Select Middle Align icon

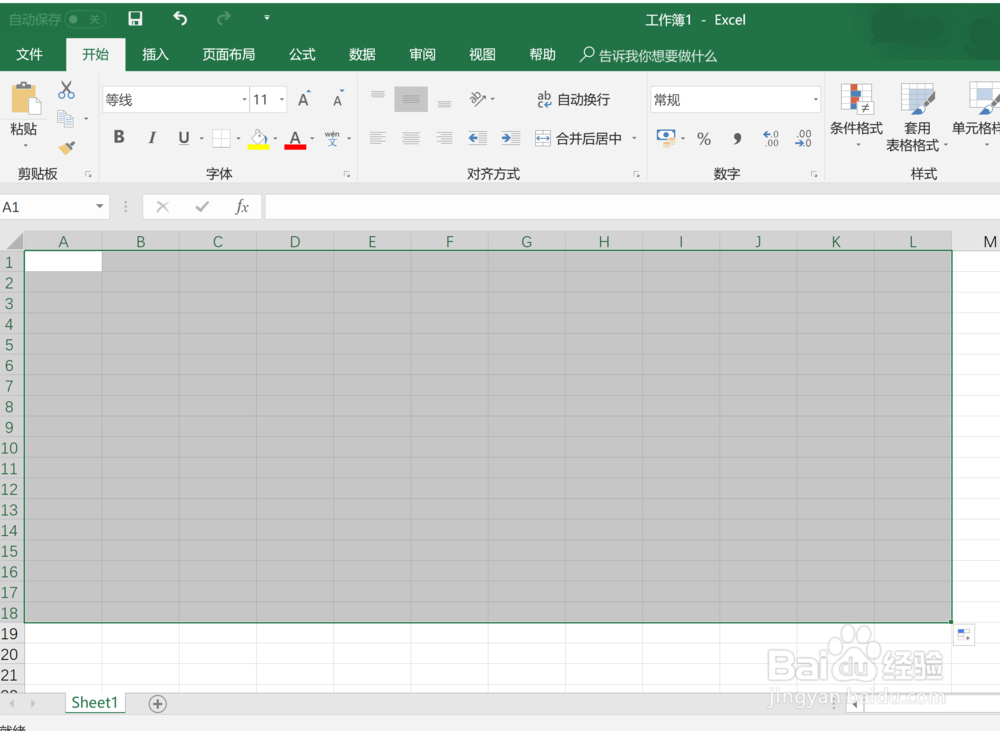point(411,99)
